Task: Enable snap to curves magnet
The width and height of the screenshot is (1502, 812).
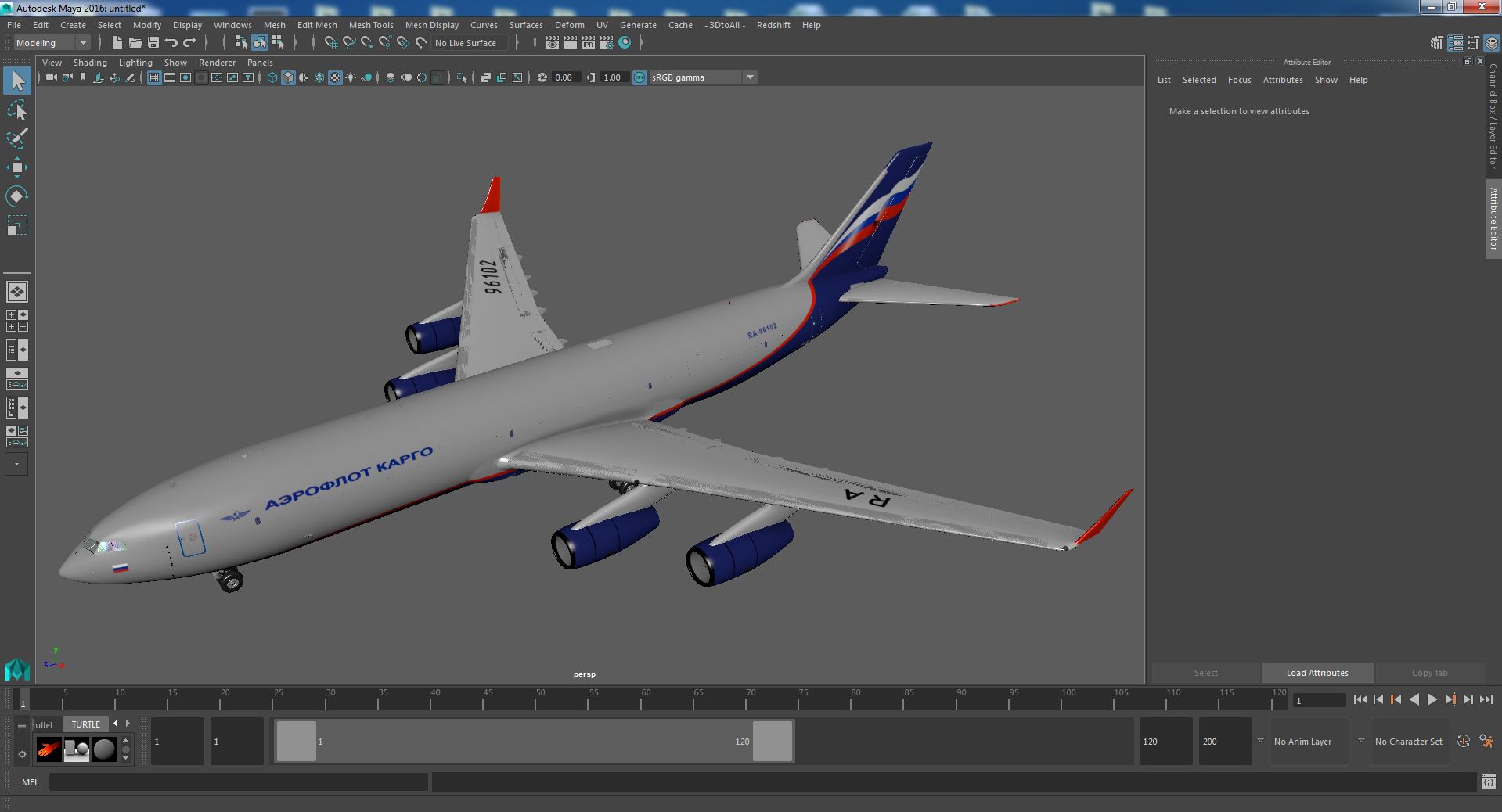Action: point(349,43)
